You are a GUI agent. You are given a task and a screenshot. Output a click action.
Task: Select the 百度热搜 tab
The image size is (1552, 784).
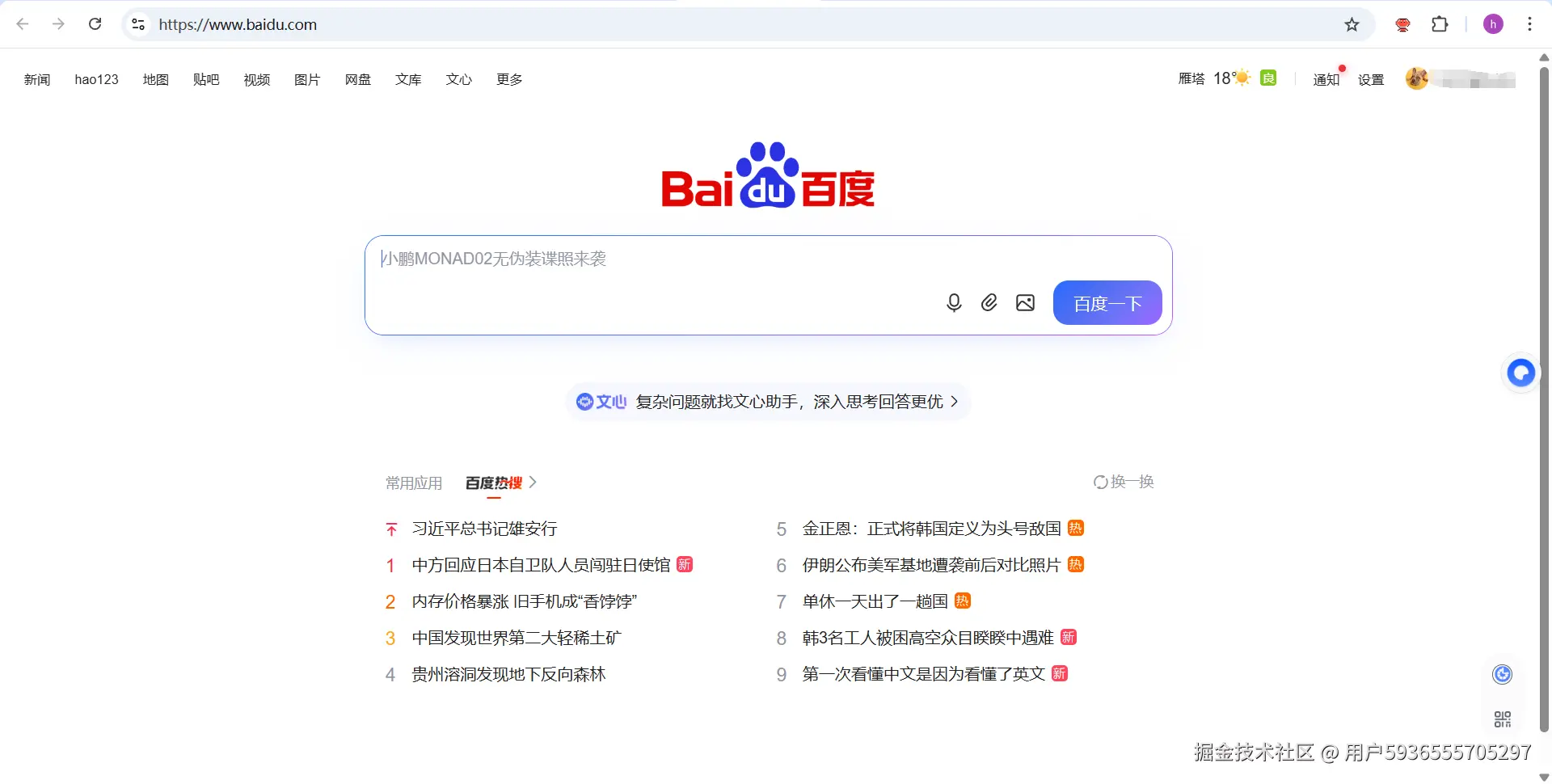494,483
